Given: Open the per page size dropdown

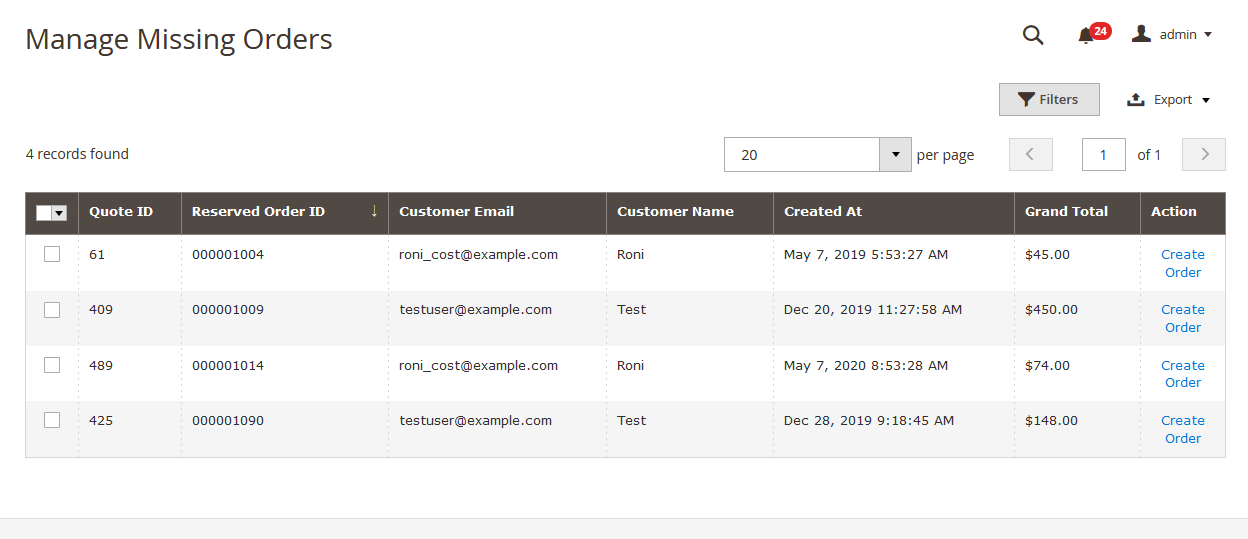Looking at the screenshot, I should 894,155.
